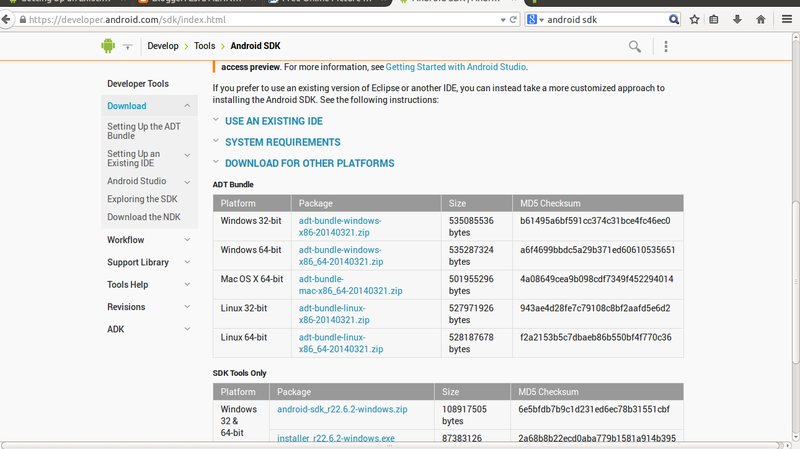Toggle the SYSTEM REQUIREMENTS section
The width and height of the screenshot is (800, 449).
pyautogui.click(x=283, y=142)
